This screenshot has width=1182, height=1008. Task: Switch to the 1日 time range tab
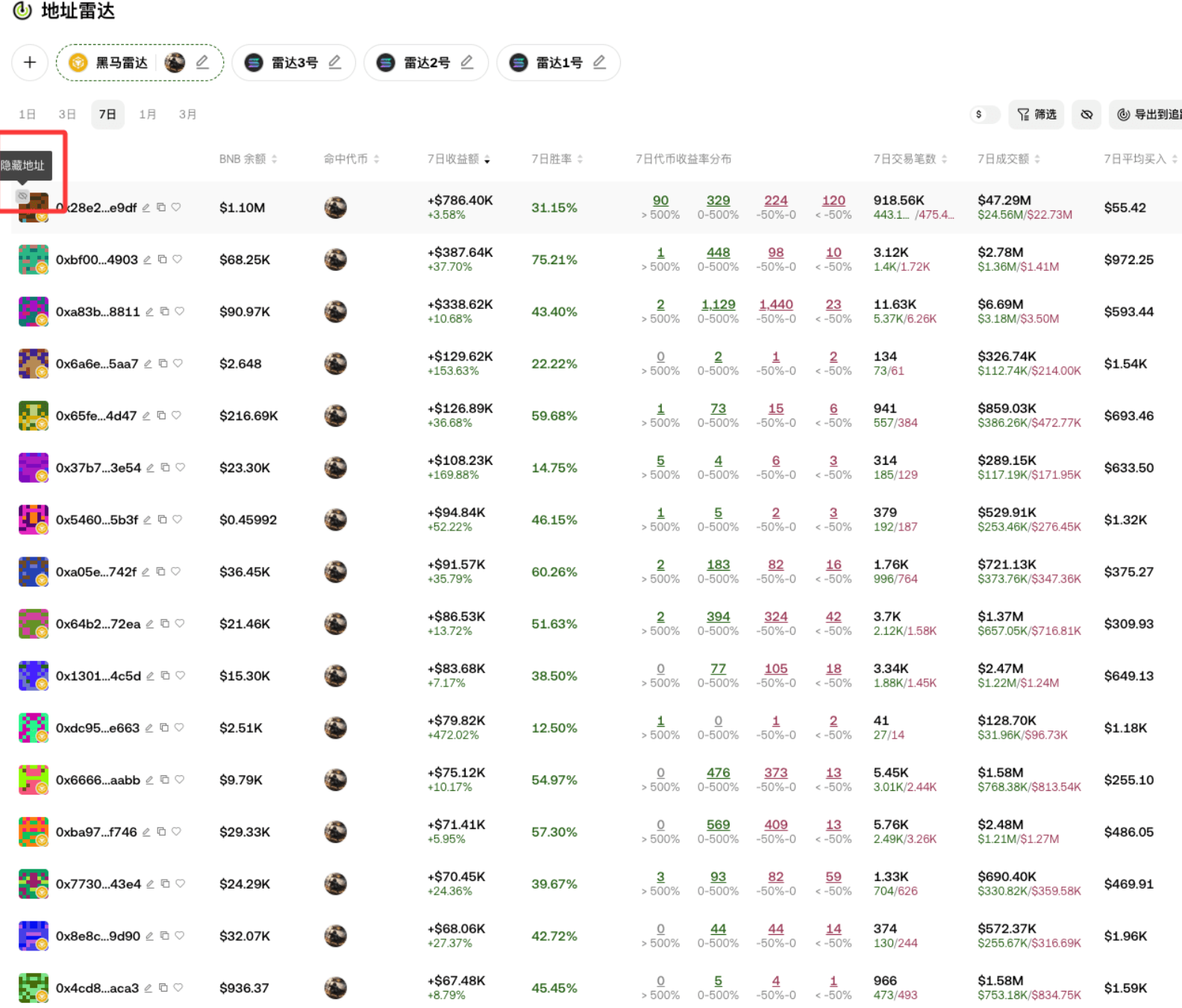tap(28, 115)
